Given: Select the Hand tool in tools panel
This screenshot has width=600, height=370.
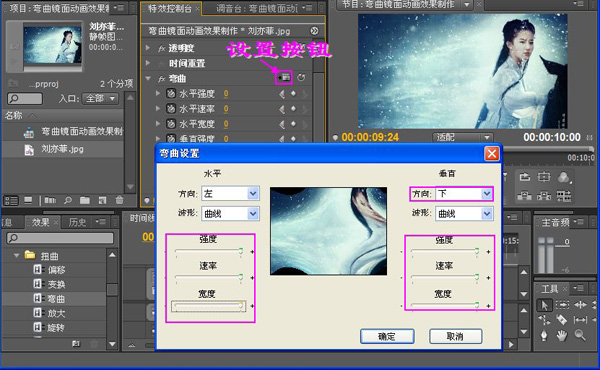Looking at the screenshot, I should (x=562, y=336).
